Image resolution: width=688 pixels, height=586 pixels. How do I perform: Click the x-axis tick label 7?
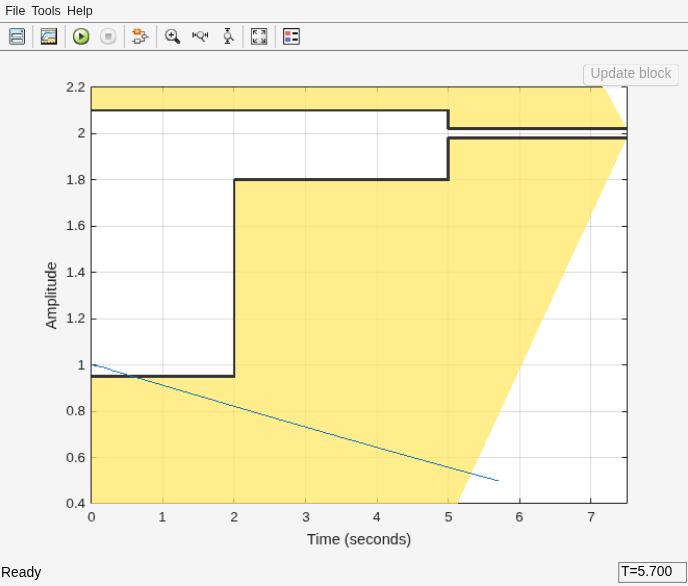coord(591,517)
